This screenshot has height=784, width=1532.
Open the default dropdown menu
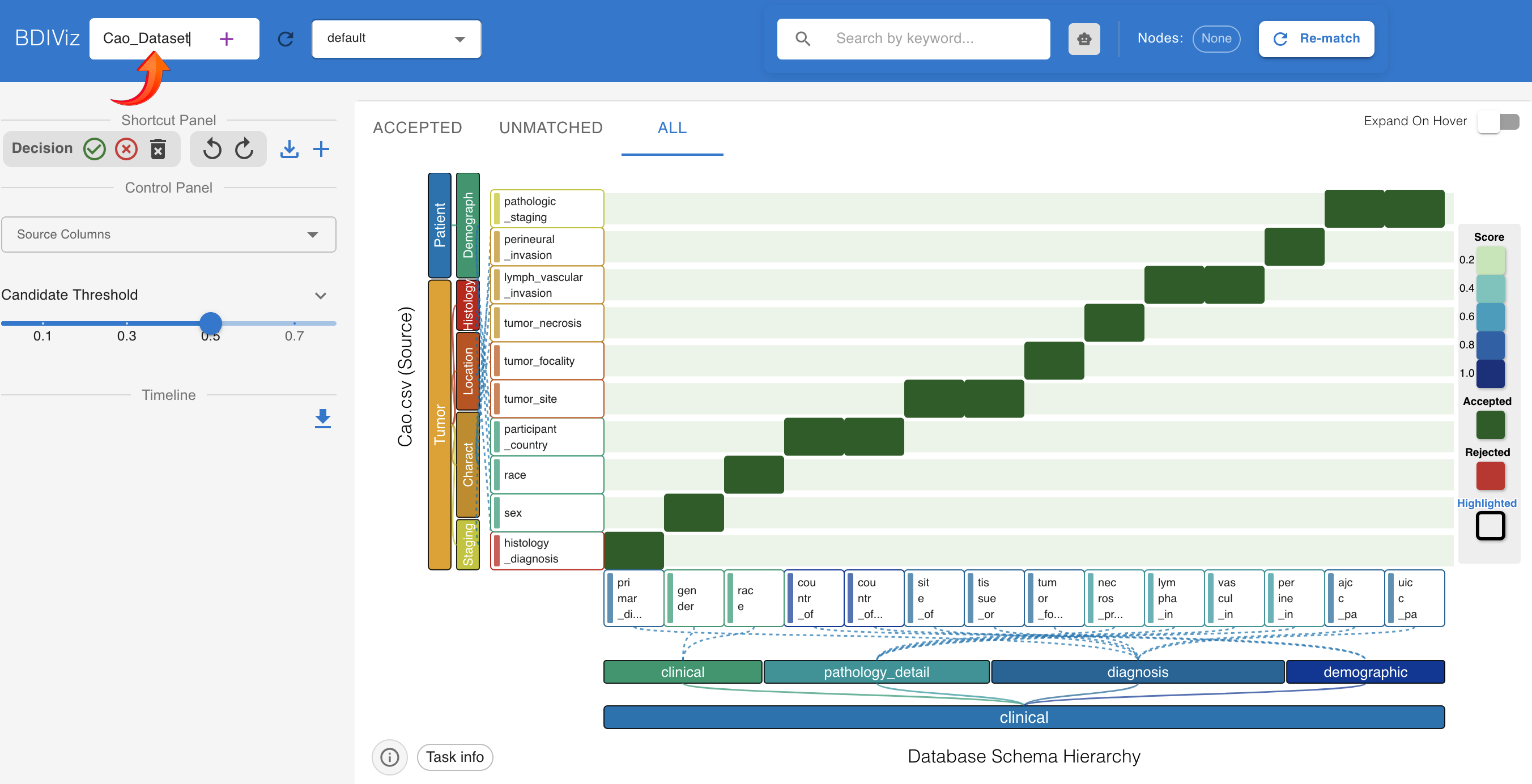(x=396, y=39)
